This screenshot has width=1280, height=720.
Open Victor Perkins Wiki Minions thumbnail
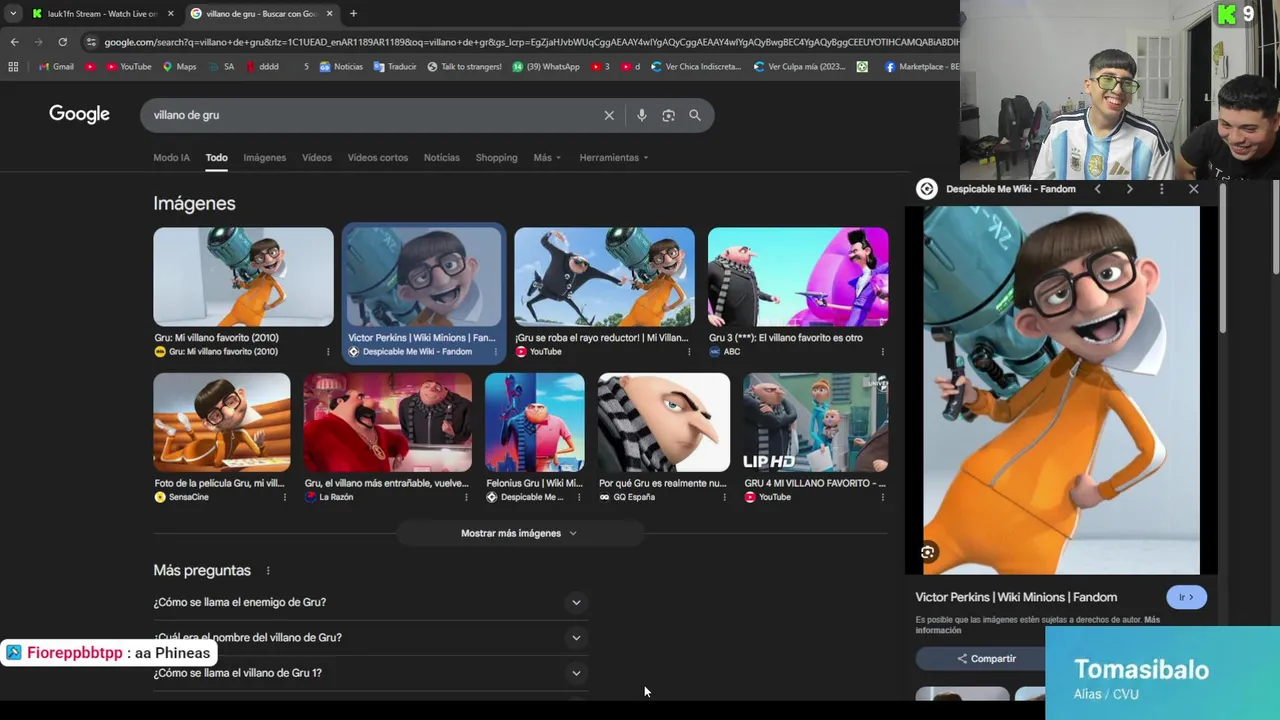pyautogui.click(x=424, y=277)
